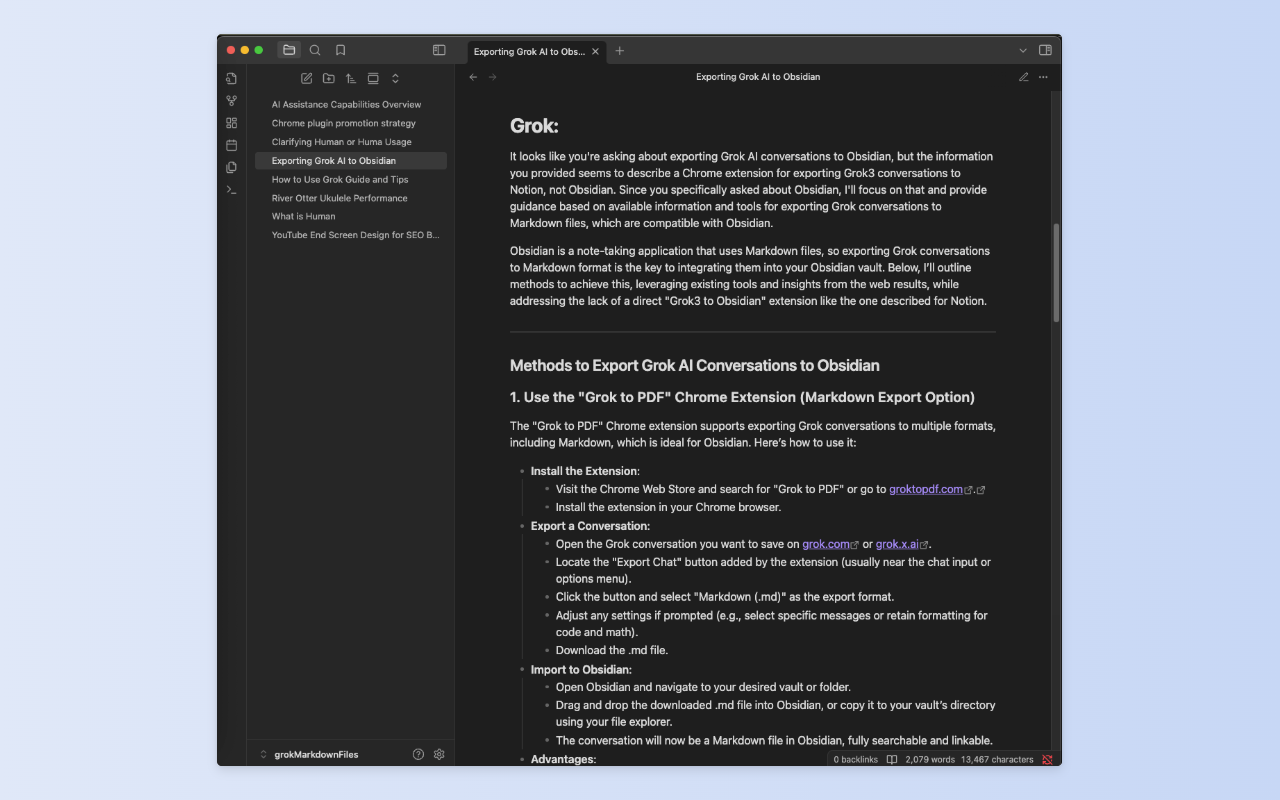Follow the groktopdf.com link

tap(926, 489)
